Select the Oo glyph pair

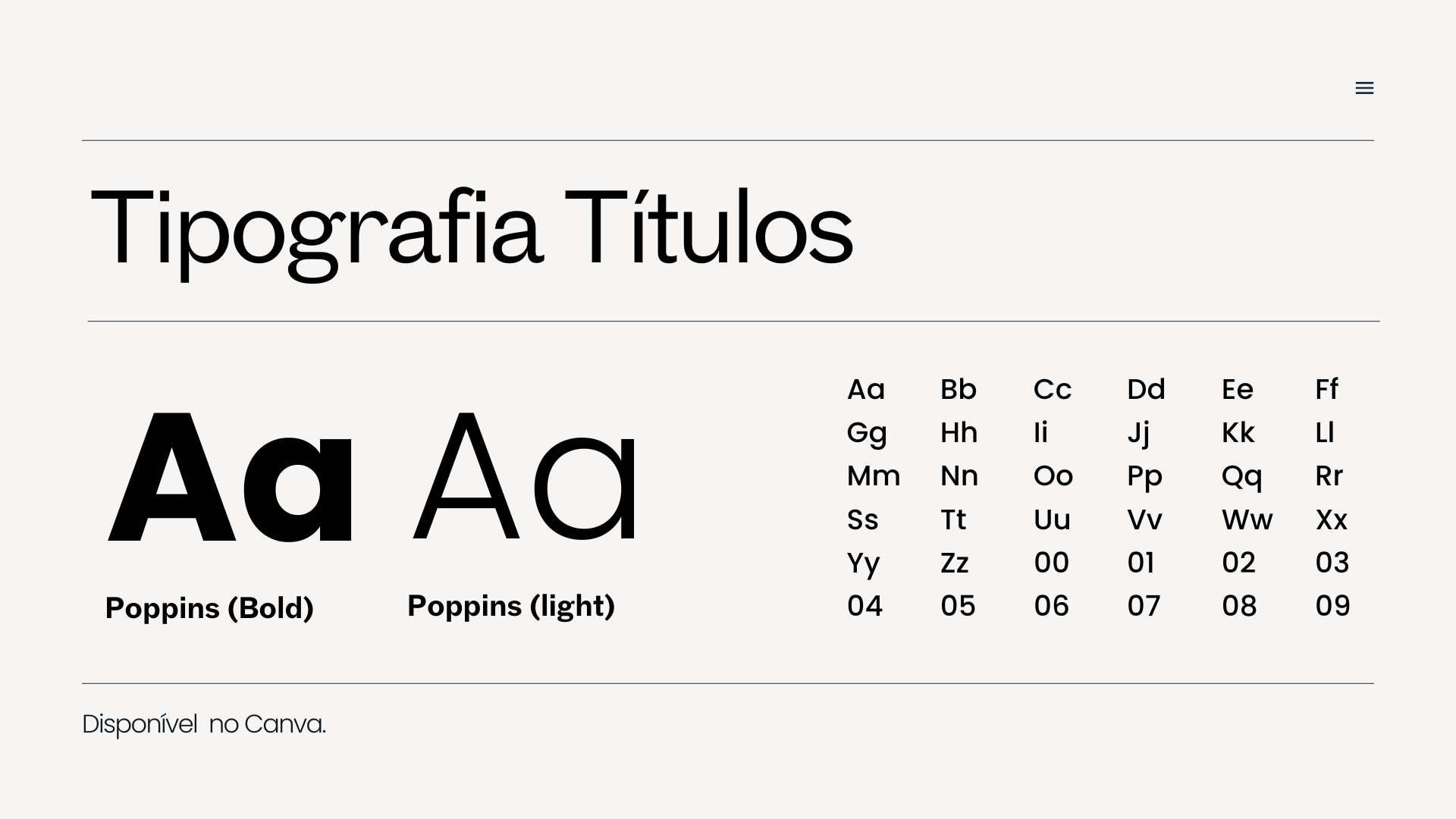click(x=1053, y=476)
